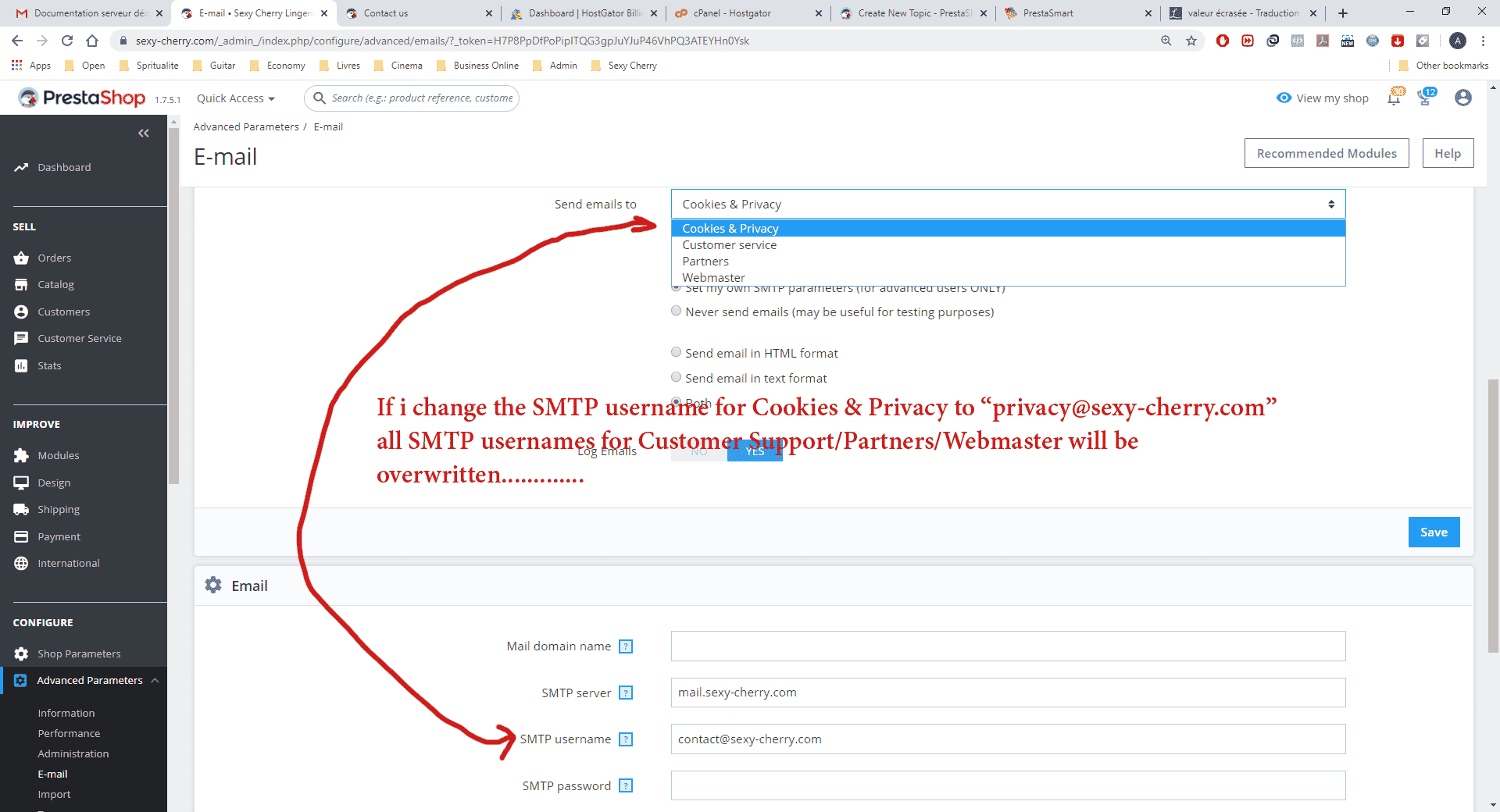Open Import submenu item
Screen dimensions: 1500x812
tap(54, 795)
